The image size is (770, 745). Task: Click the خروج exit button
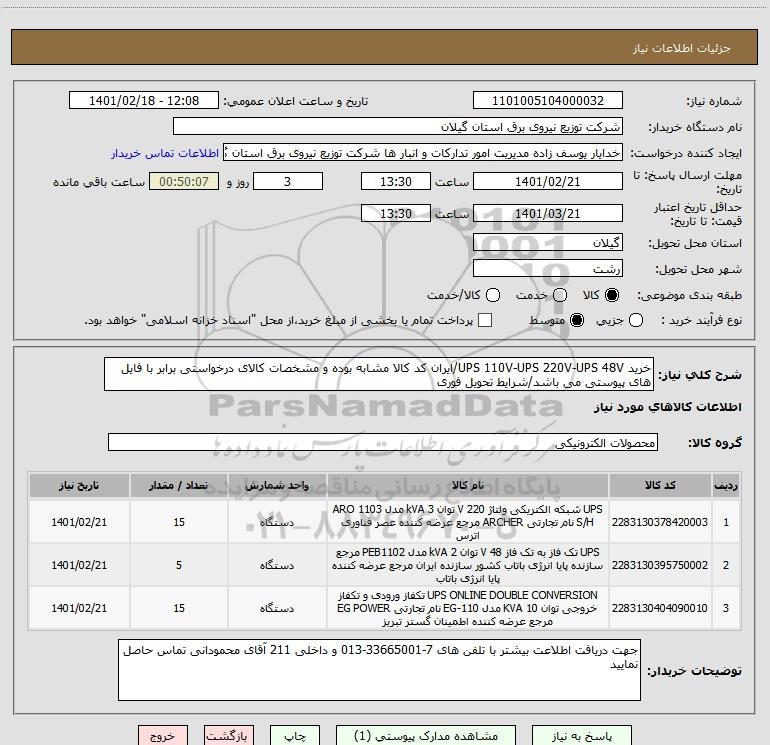point(163,736)
